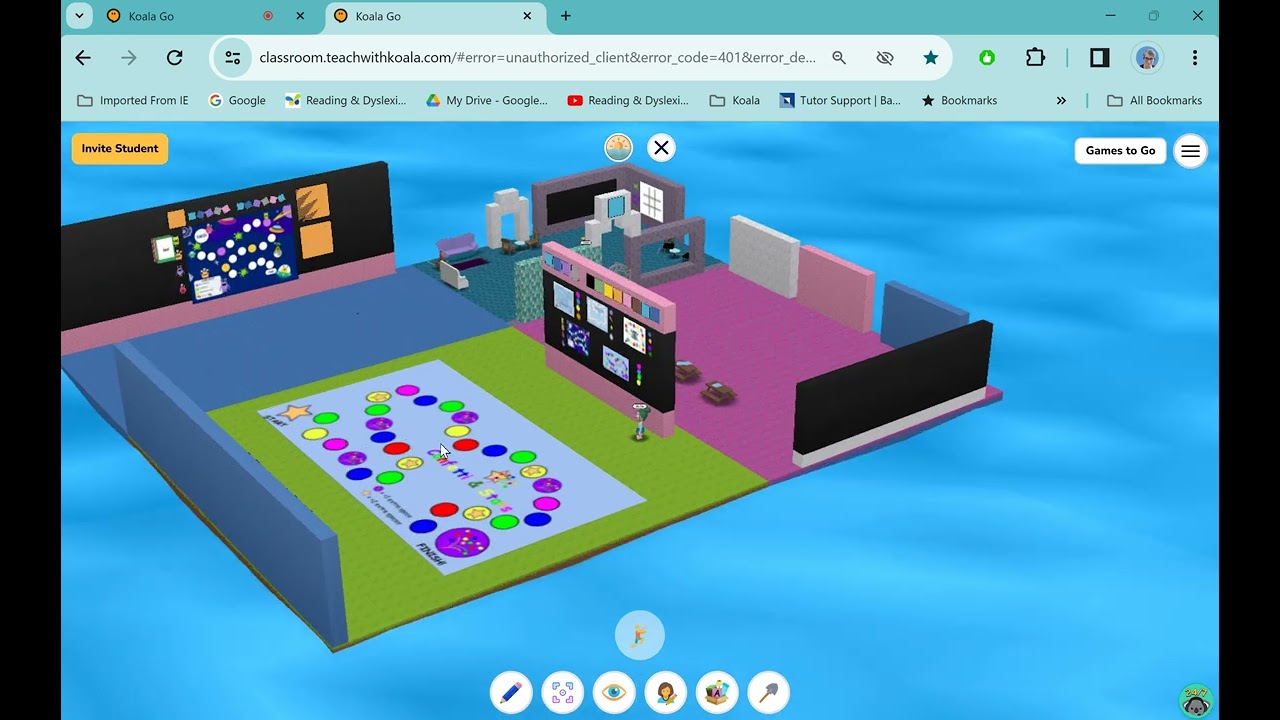Reload the current page
1280x720 pixels.
click(x=175, y=58)
